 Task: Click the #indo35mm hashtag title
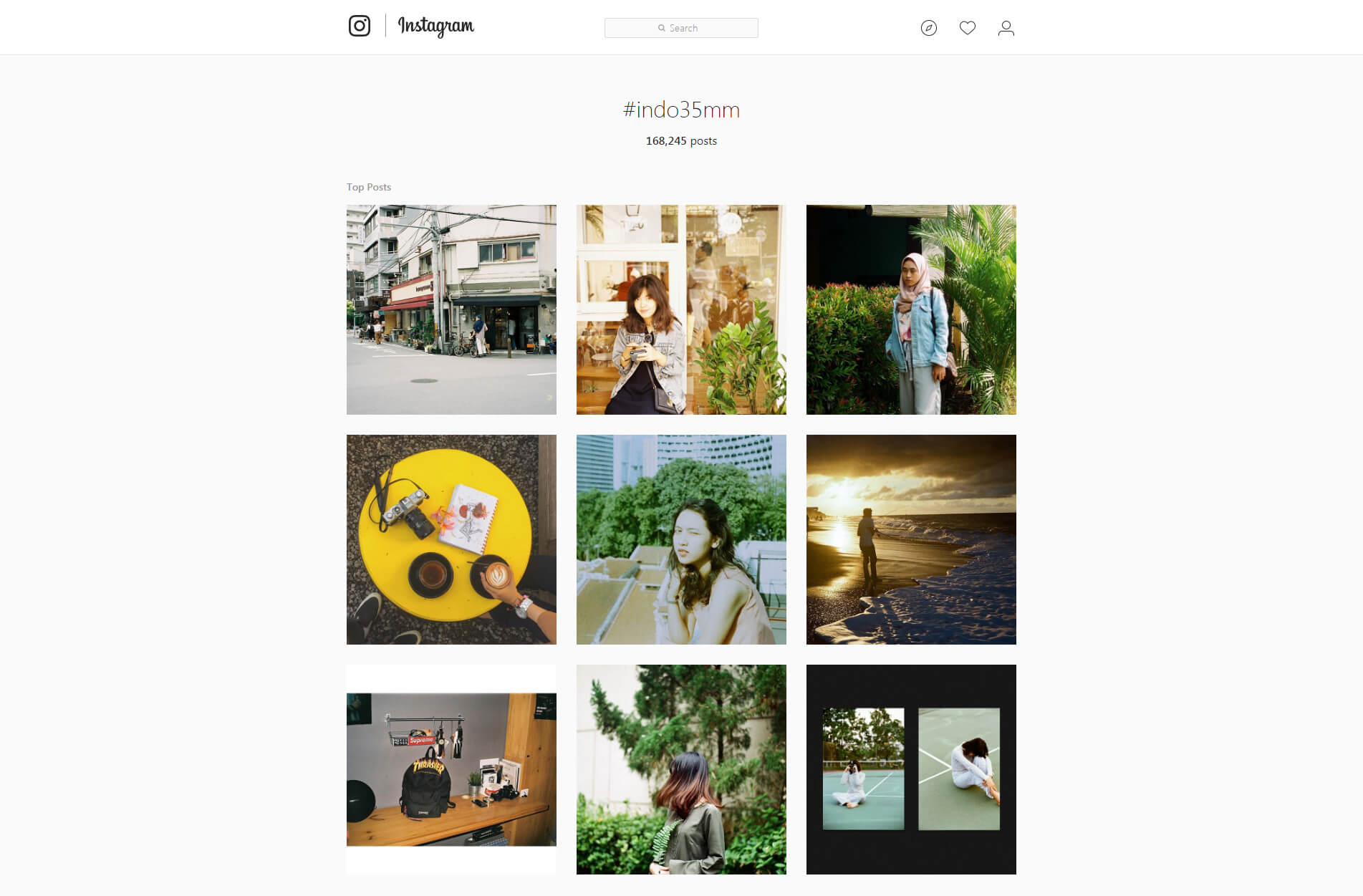(681, 110)
